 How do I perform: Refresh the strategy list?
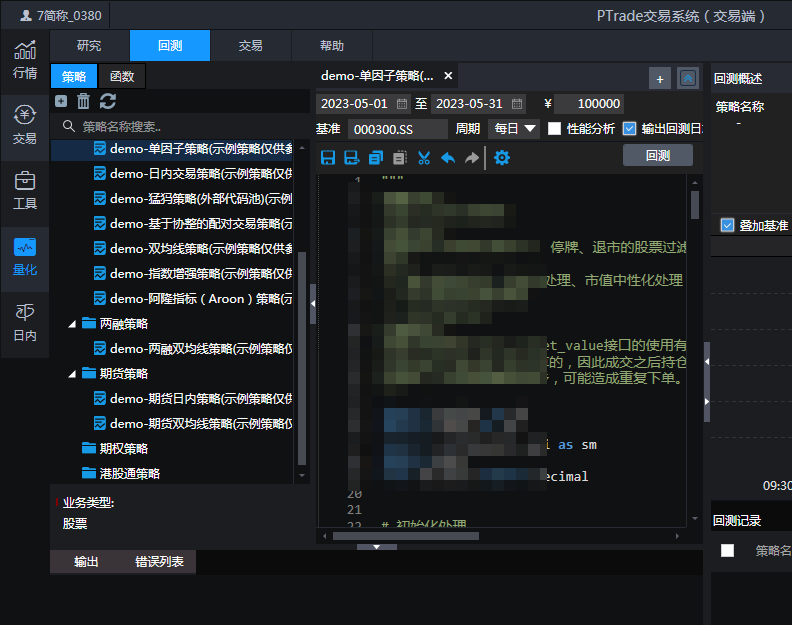(108, 101)
